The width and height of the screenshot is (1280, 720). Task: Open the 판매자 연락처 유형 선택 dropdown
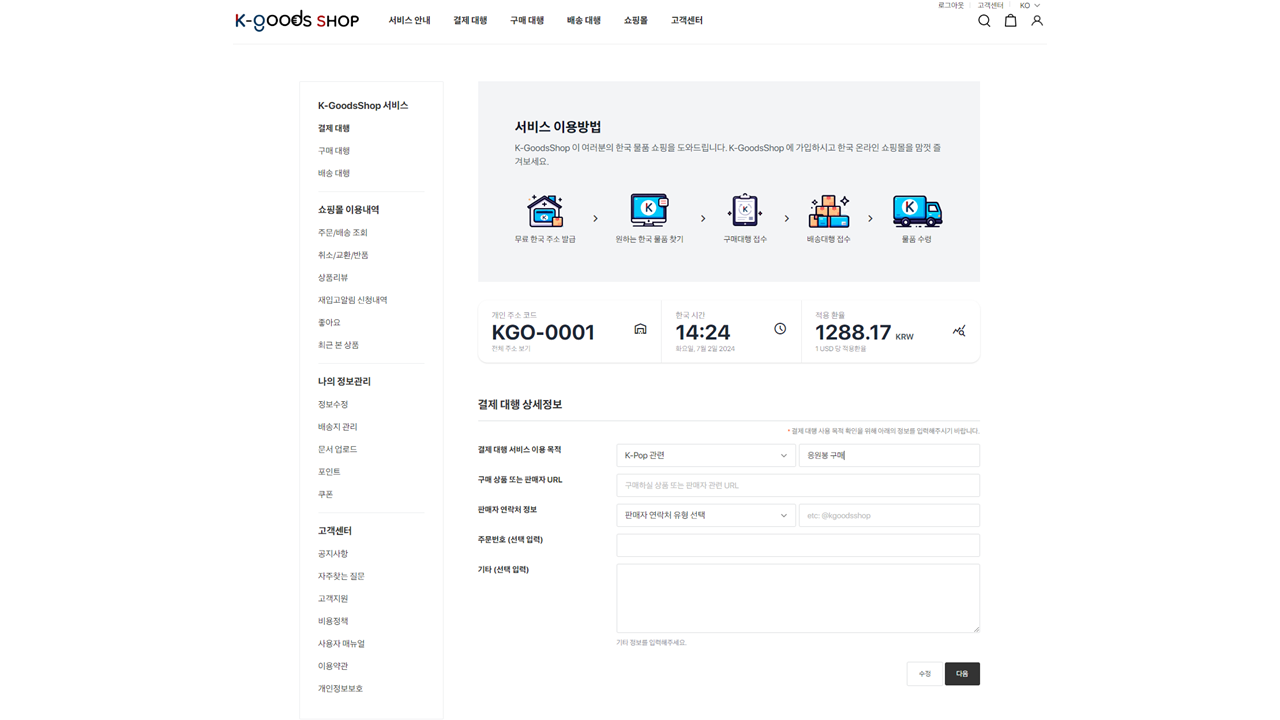coord(705,516)
